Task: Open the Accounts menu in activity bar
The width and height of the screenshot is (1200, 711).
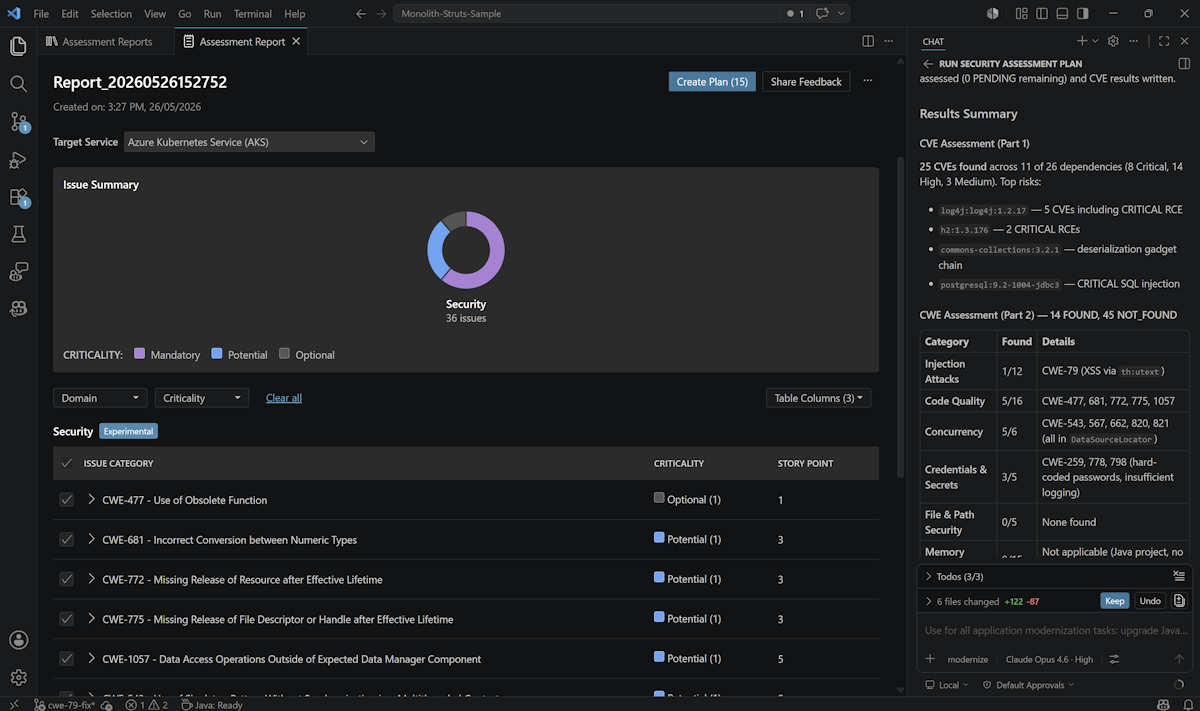Action: pos(18,640)
